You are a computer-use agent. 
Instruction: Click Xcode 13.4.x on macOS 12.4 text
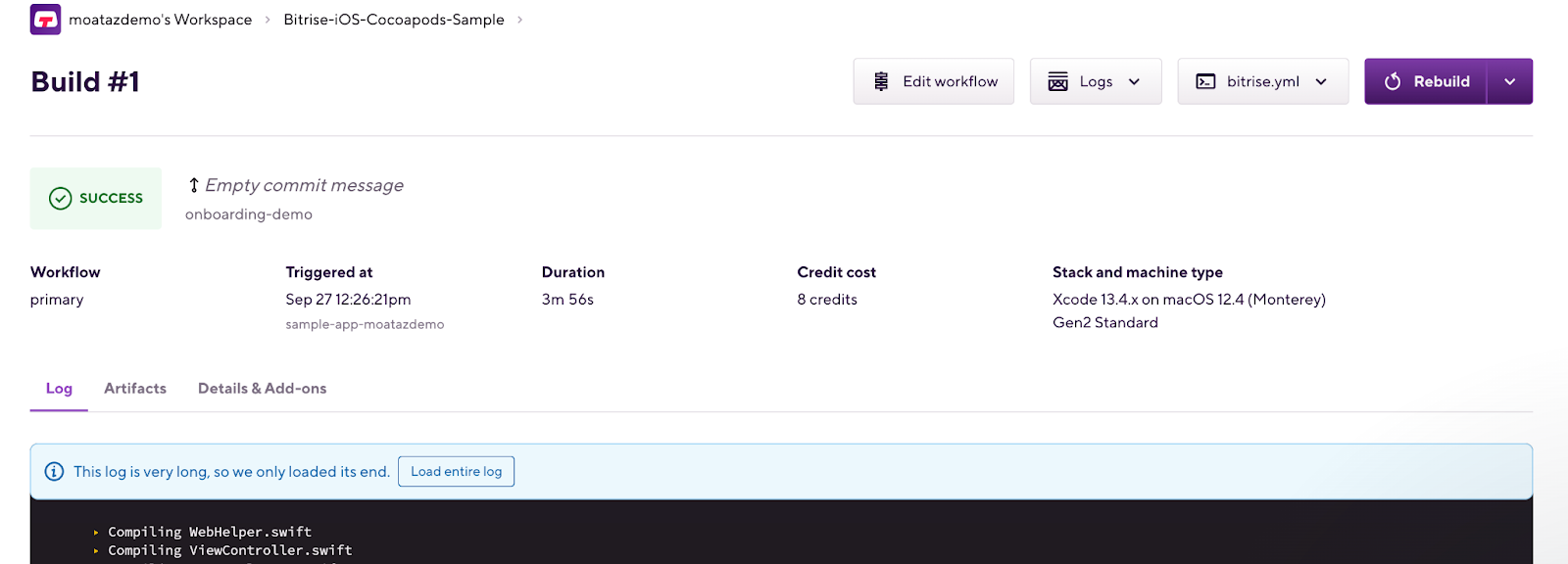tap(1189, 300)
